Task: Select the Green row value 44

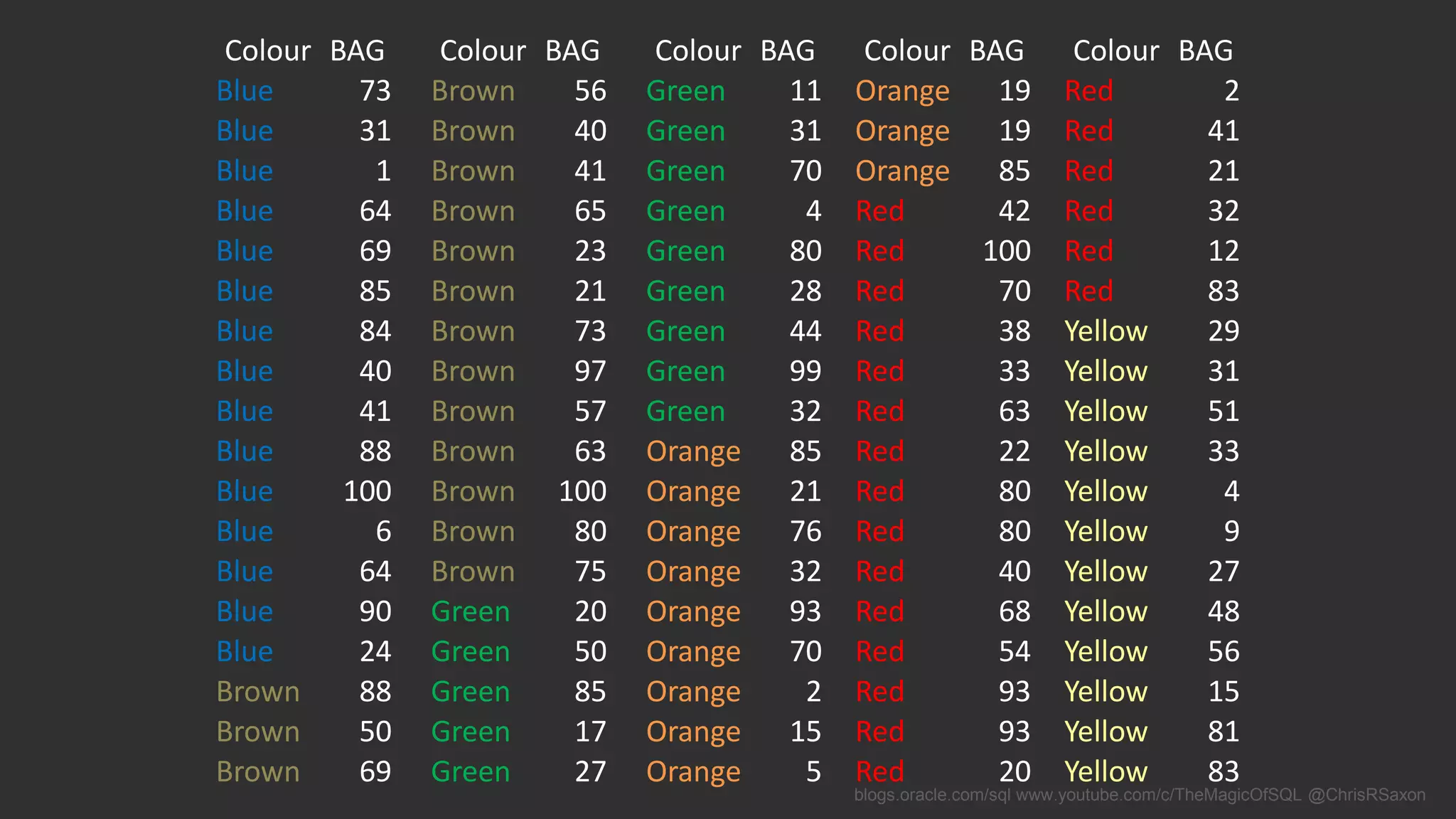Action: pyautogui.click(x=805, y=331)
